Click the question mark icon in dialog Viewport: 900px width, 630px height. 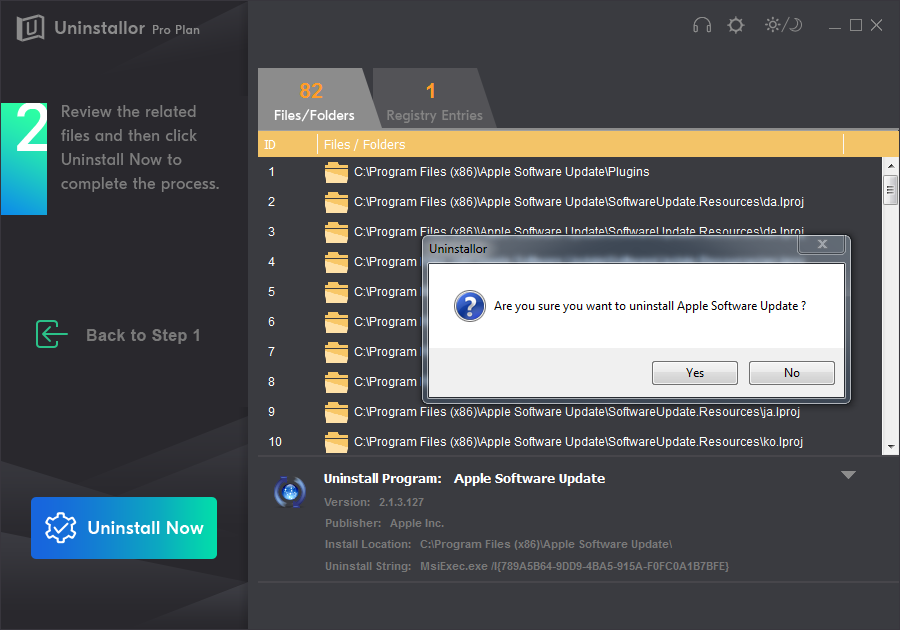coord(470,306)
